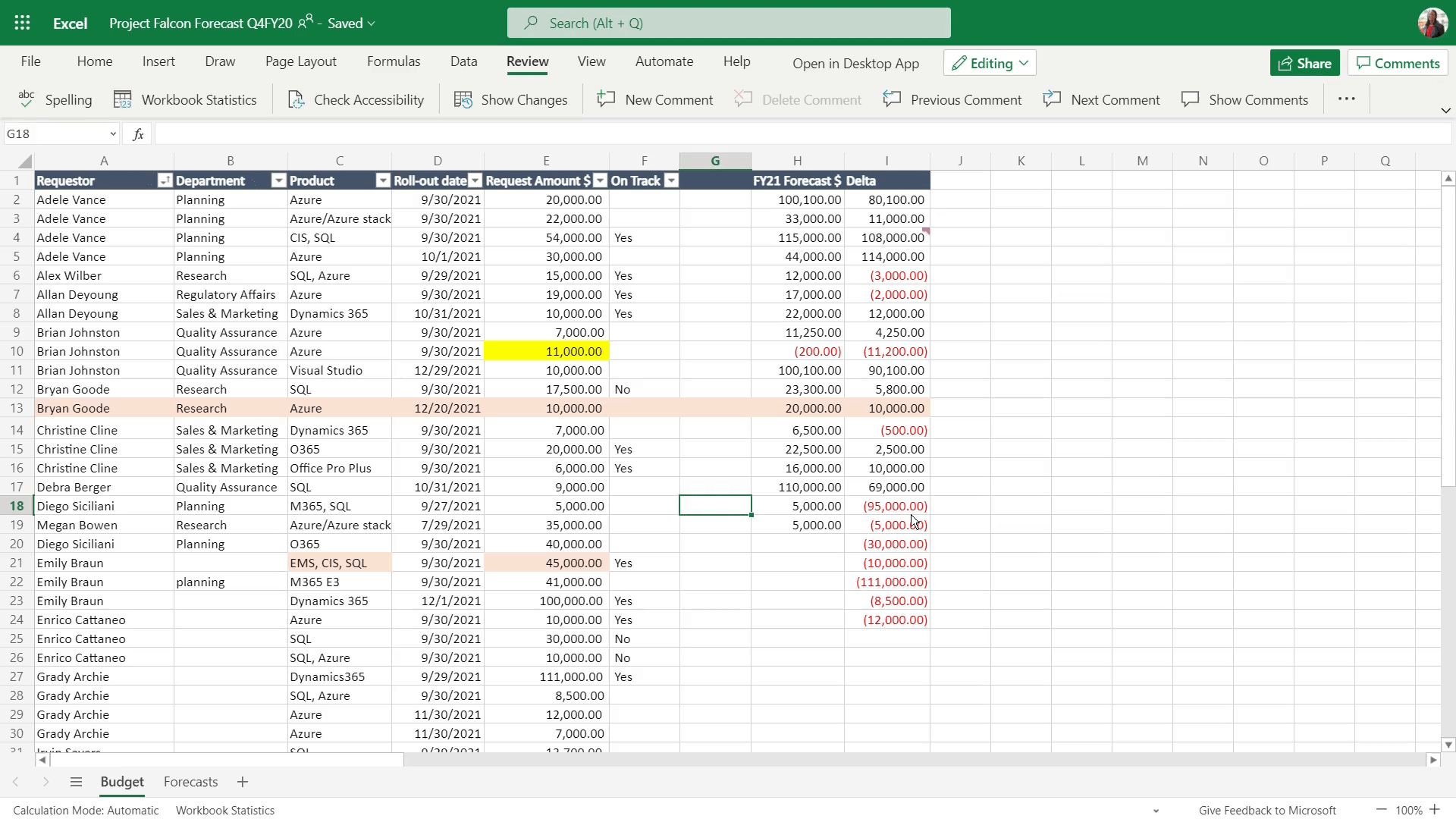Click the select-all corner triangle
1456x819 pixels.
[25, 161]
